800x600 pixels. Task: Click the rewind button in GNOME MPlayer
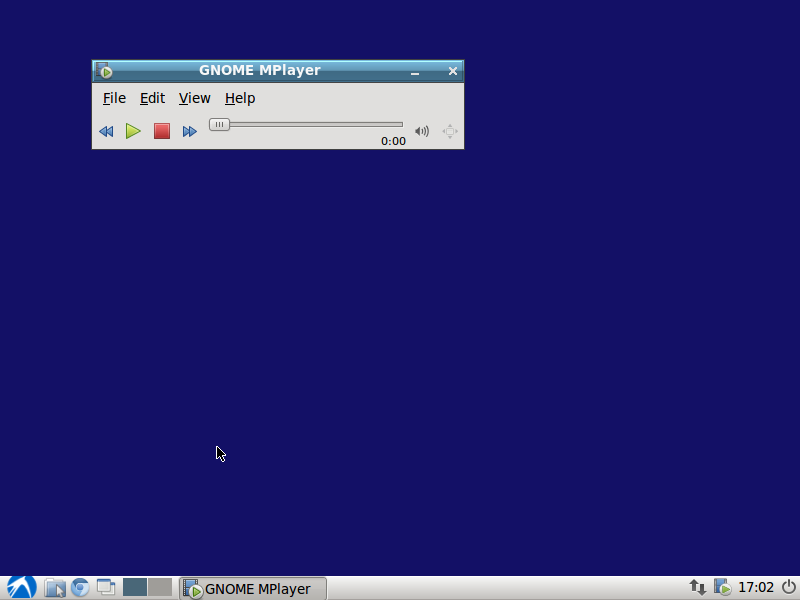(106, 132)
